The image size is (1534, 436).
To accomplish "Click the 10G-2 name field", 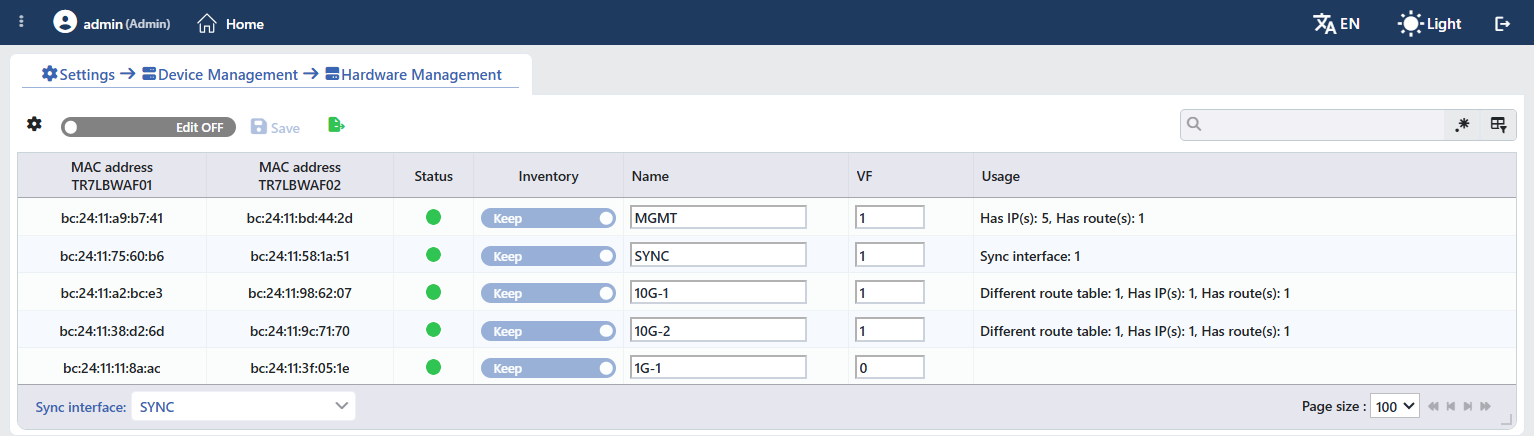I will pyautogui.click(x=719, y=331).
